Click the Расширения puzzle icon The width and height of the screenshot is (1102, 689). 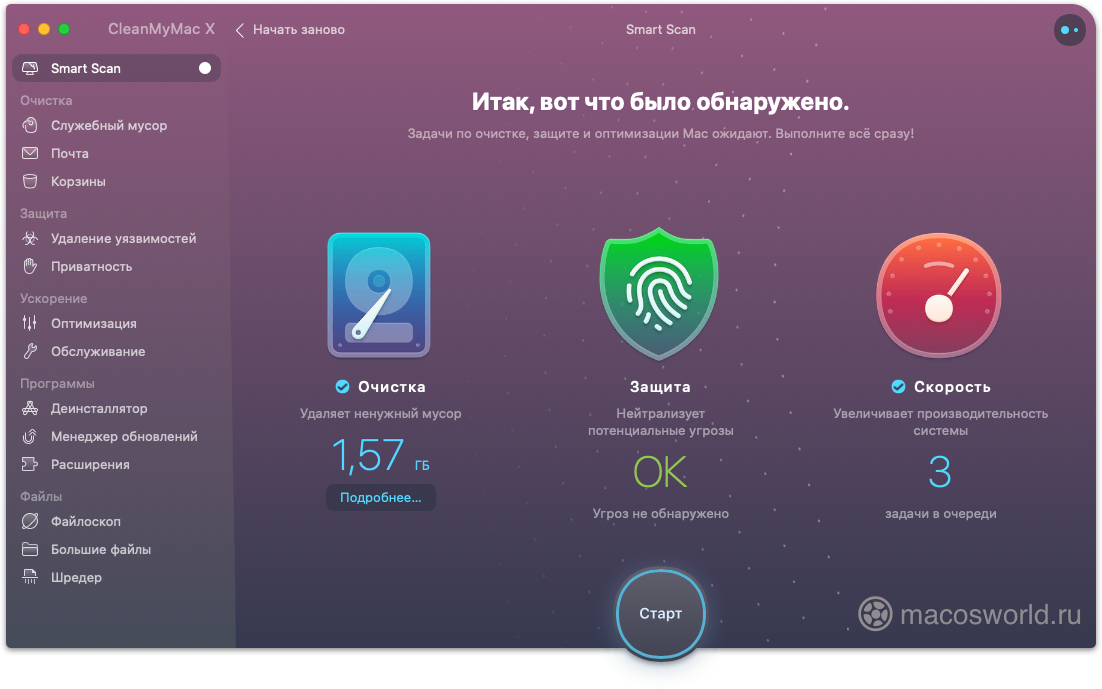point(30,465)
